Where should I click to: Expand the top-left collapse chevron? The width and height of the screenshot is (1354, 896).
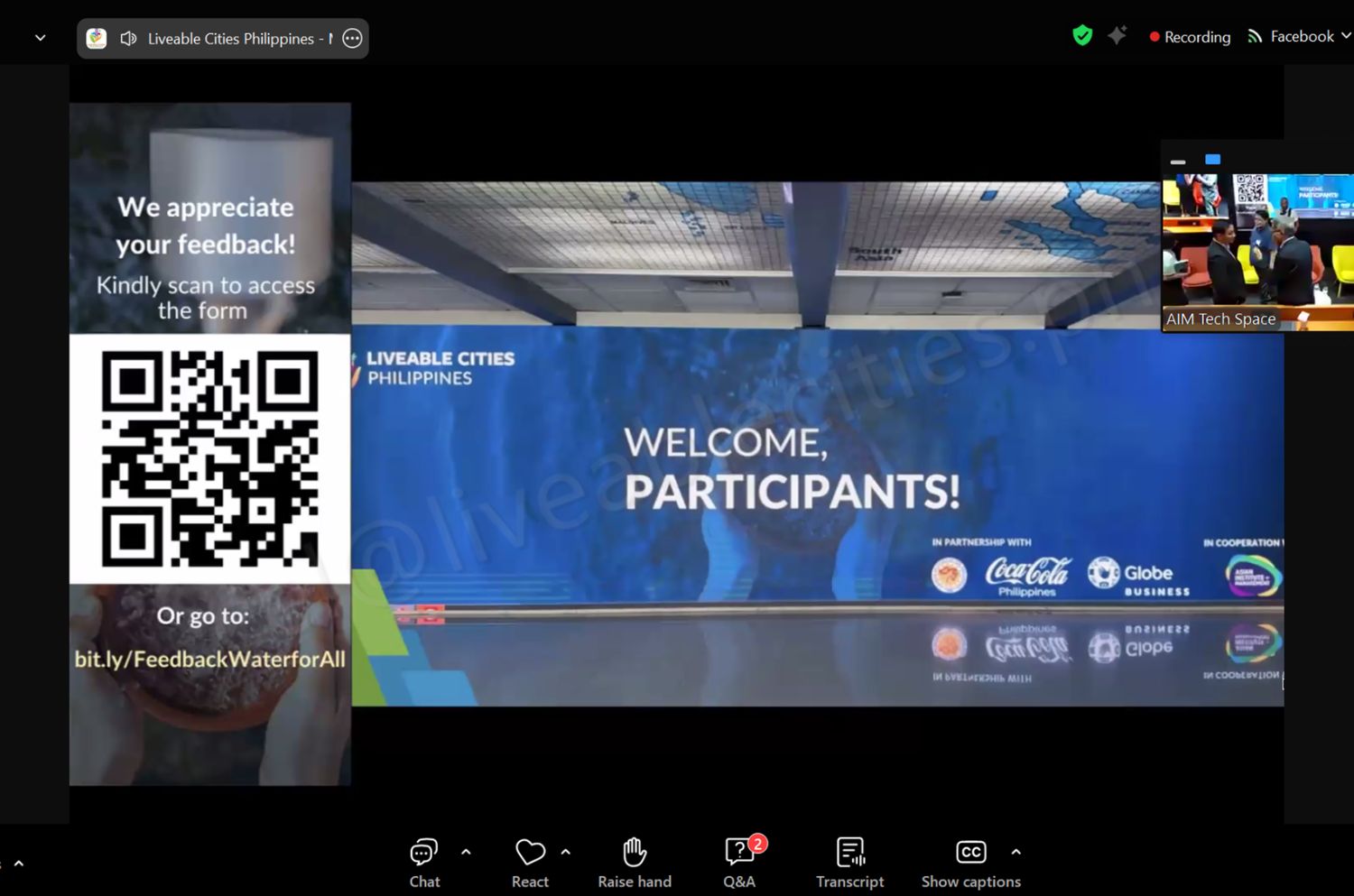pos(40,38)
